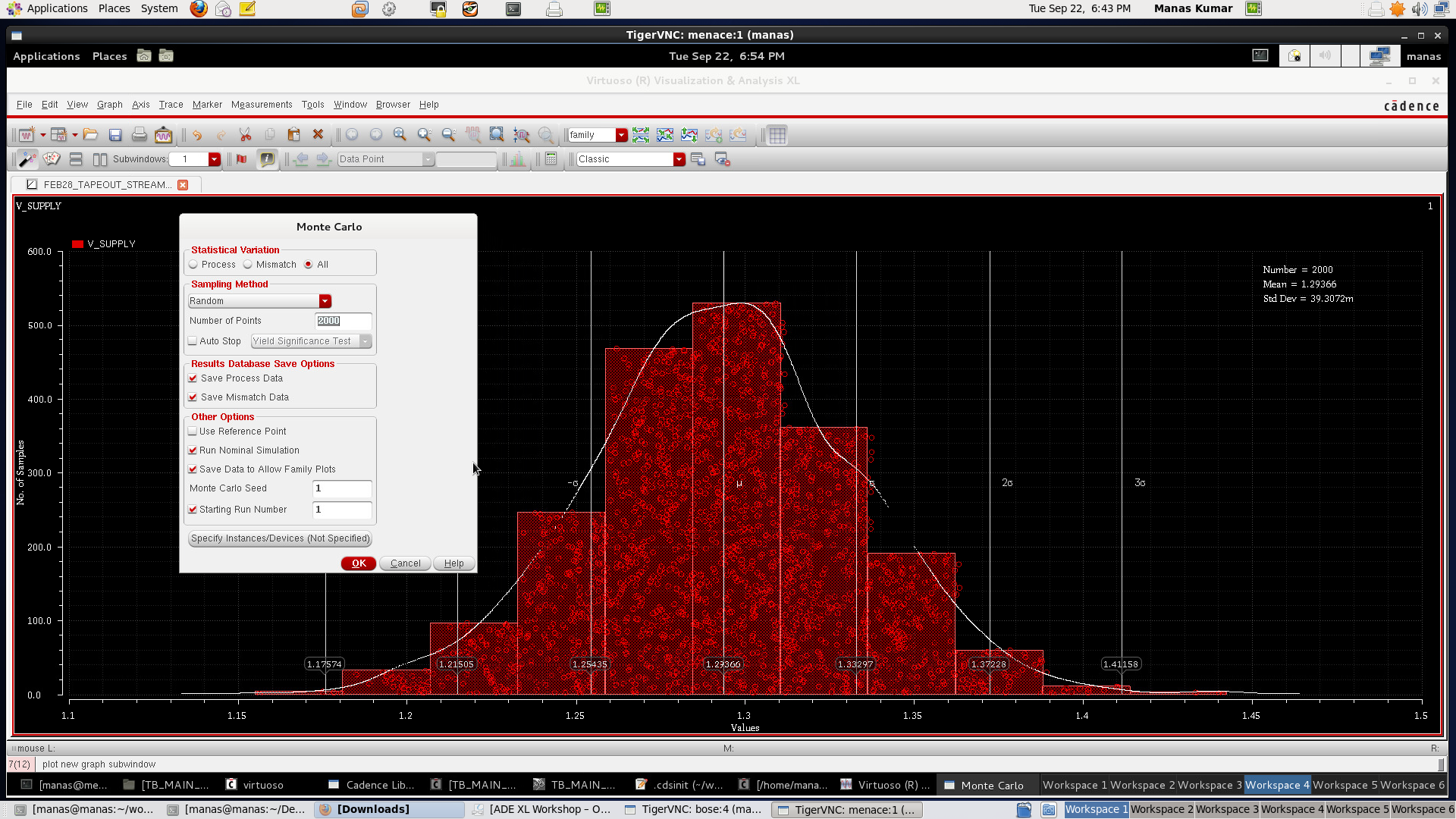This screenshot has height=819, width=1456.
Task: Open the Measurements menu
Action: tap(262, 105)
